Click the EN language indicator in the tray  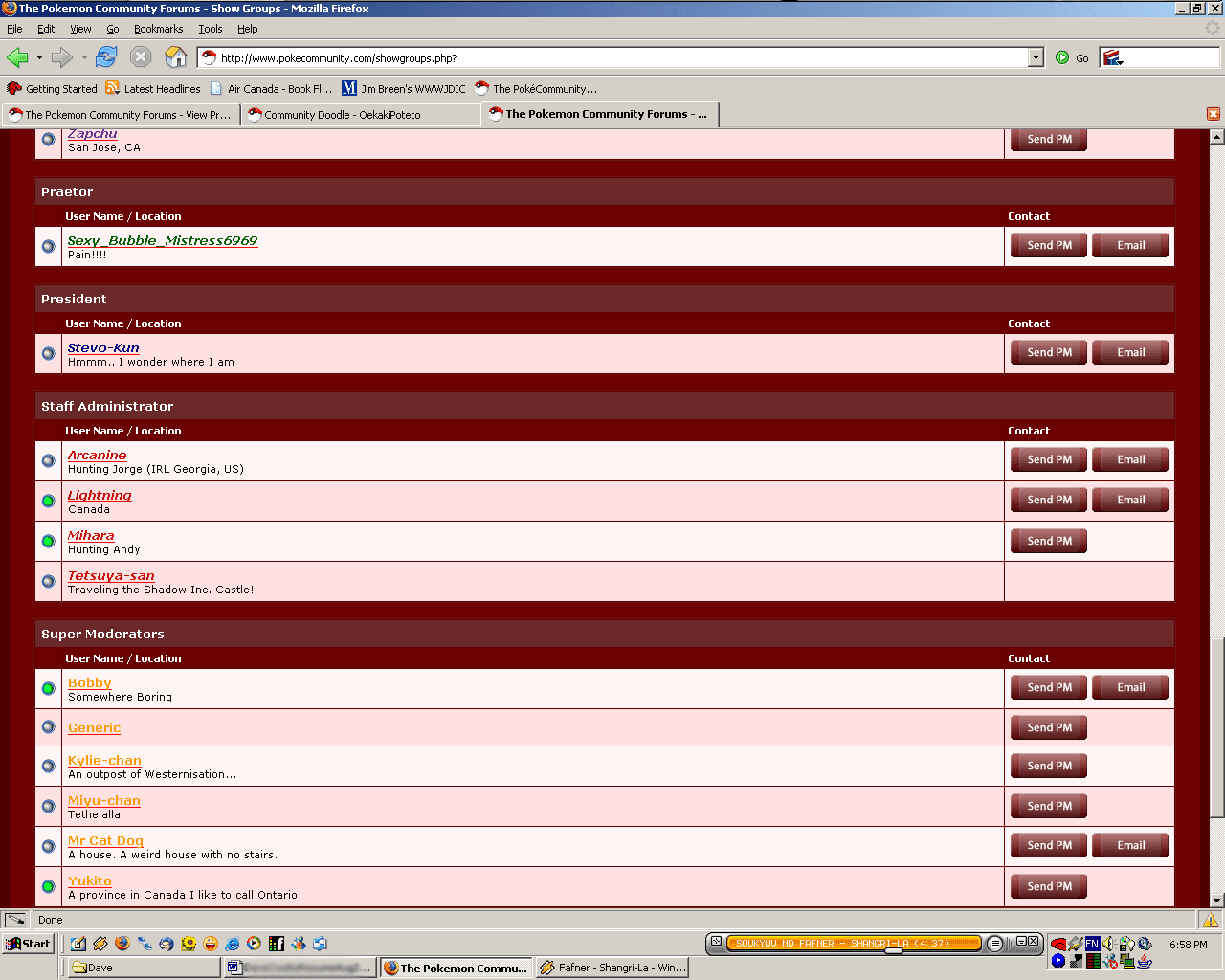pyautogui.click(x=1092, y=944)
